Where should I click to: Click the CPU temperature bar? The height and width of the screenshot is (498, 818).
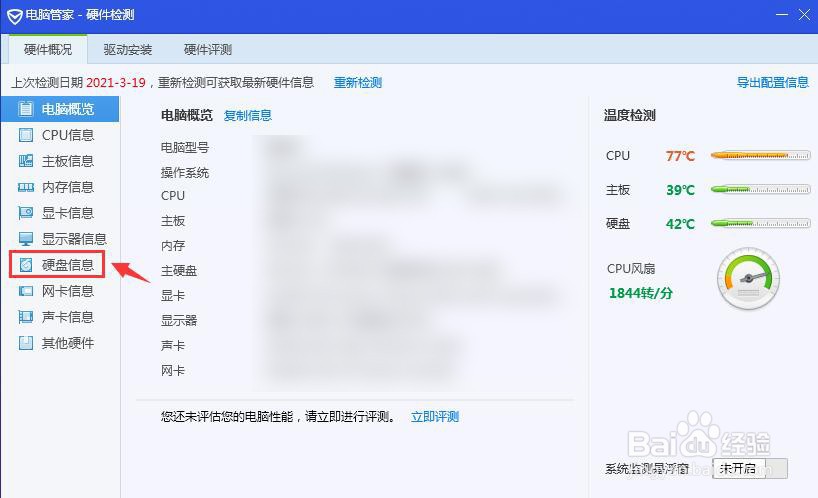pos(761,155)
